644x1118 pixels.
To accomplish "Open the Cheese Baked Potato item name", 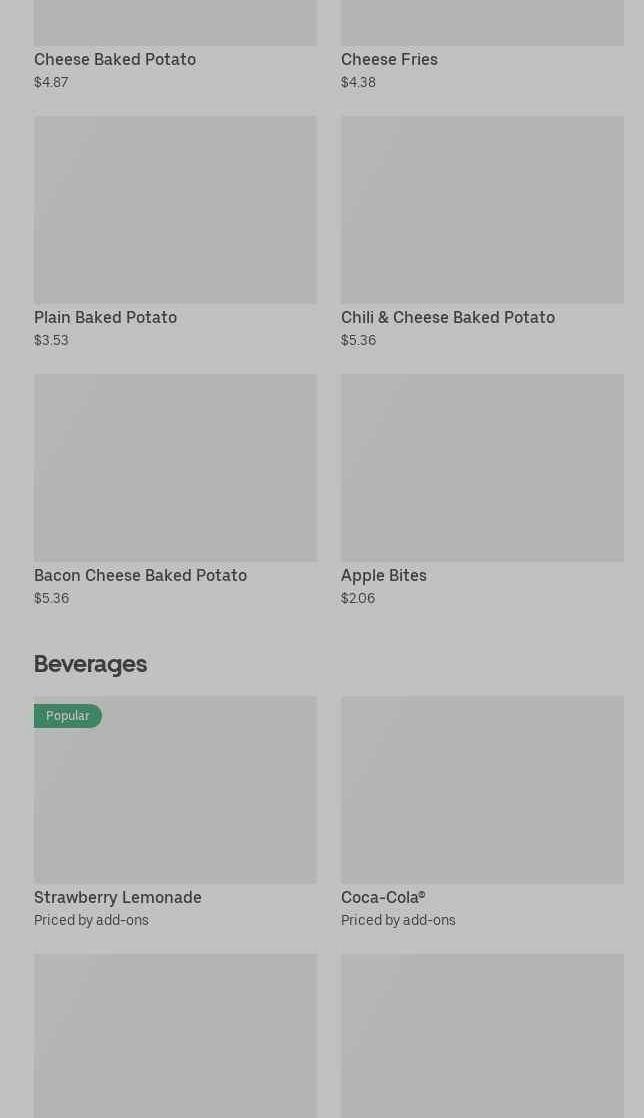I will 115,59.
